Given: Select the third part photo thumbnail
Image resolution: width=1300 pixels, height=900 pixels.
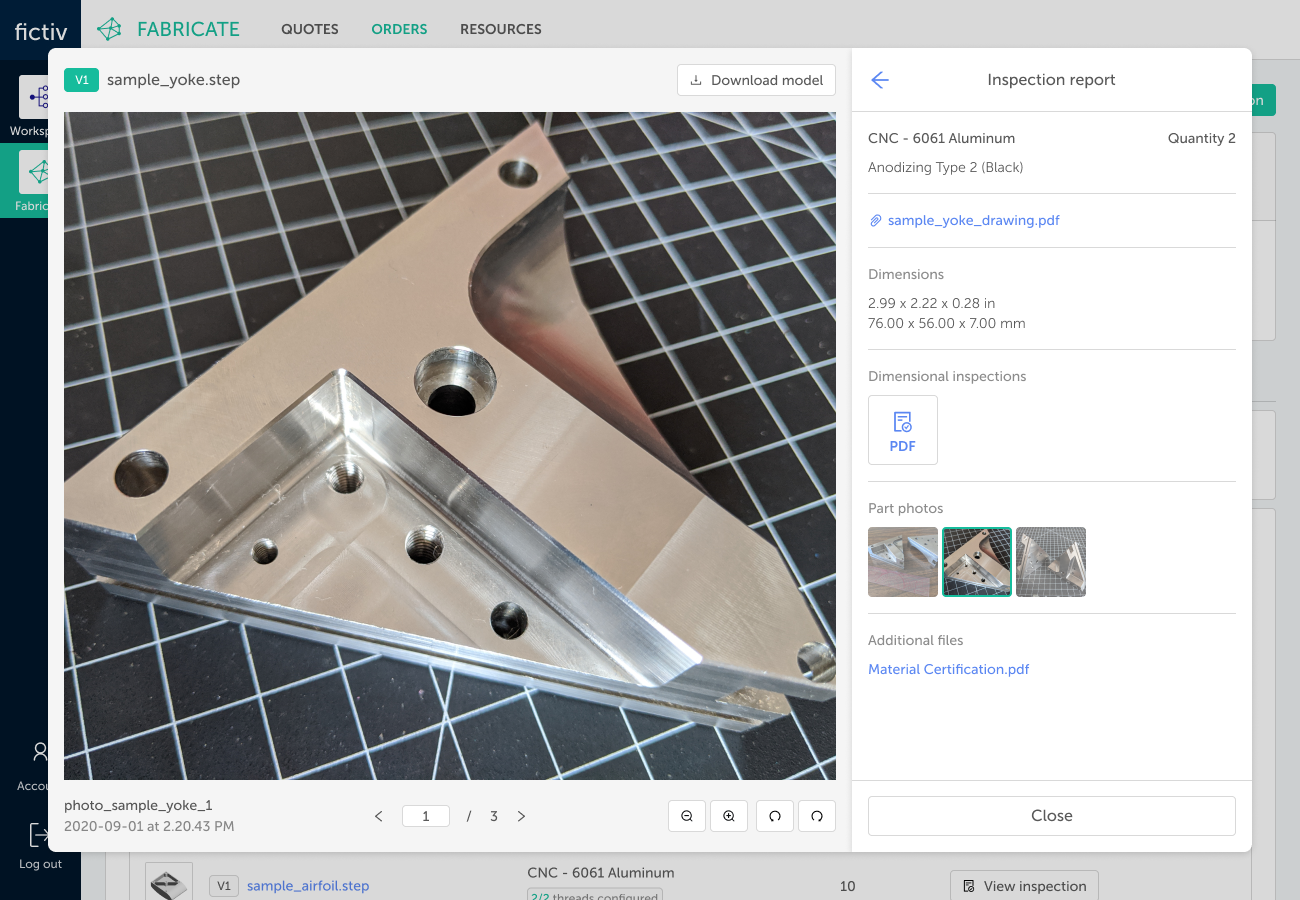Looking at the screenshot, I should (1051, 562).
